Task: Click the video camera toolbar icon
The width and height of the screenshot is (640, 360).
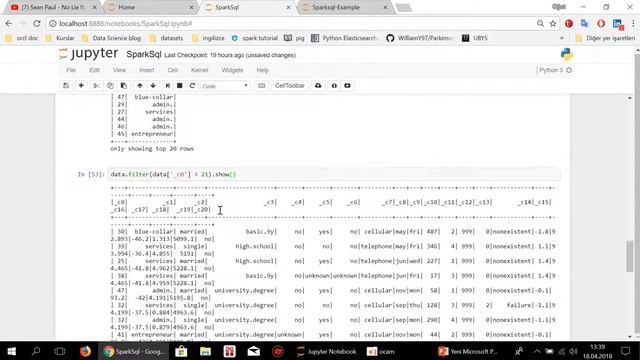Action: click(347, 86)
